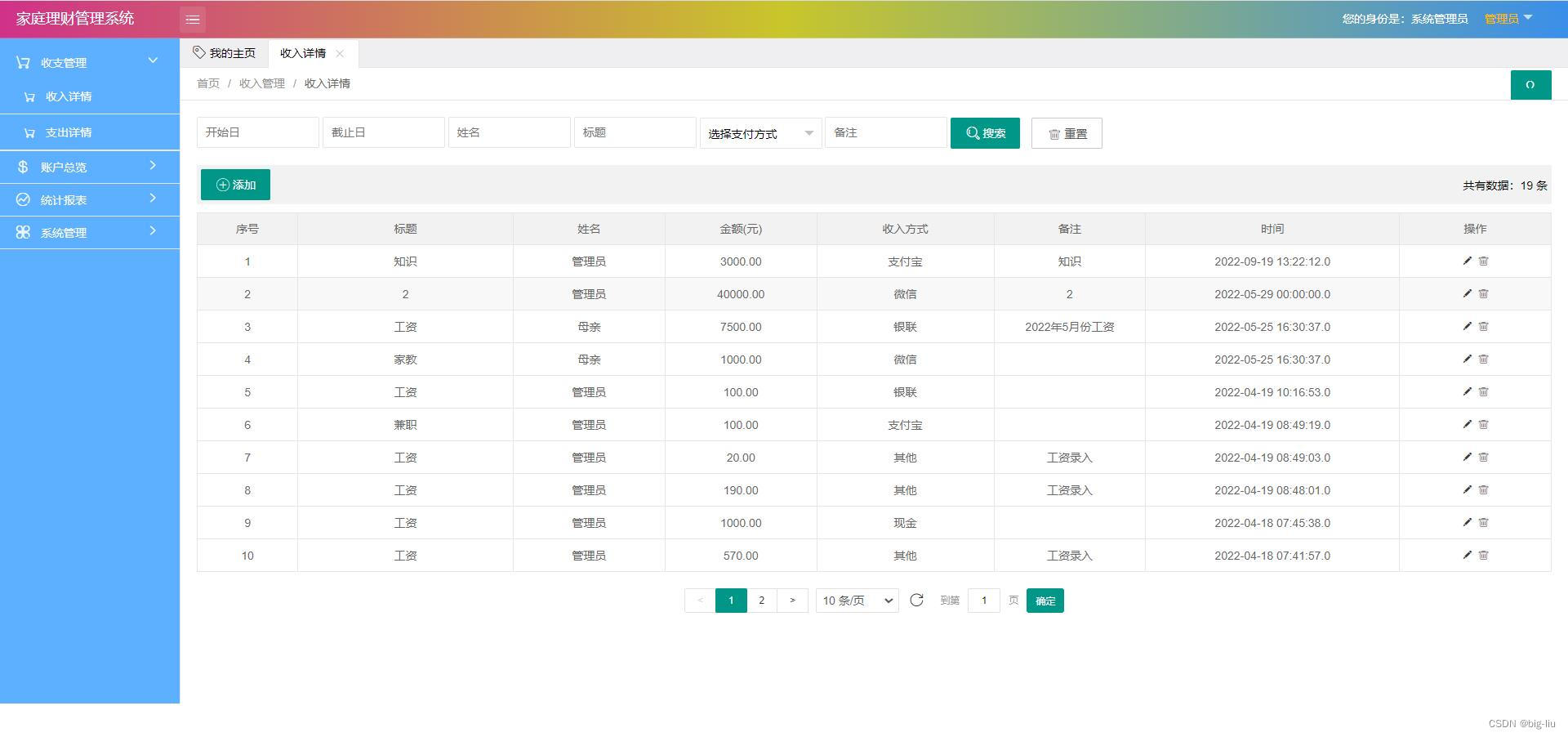
Task: Delete row 8 with 190.00 amount
Action: pyautogui.click(x=1484, y=489)
